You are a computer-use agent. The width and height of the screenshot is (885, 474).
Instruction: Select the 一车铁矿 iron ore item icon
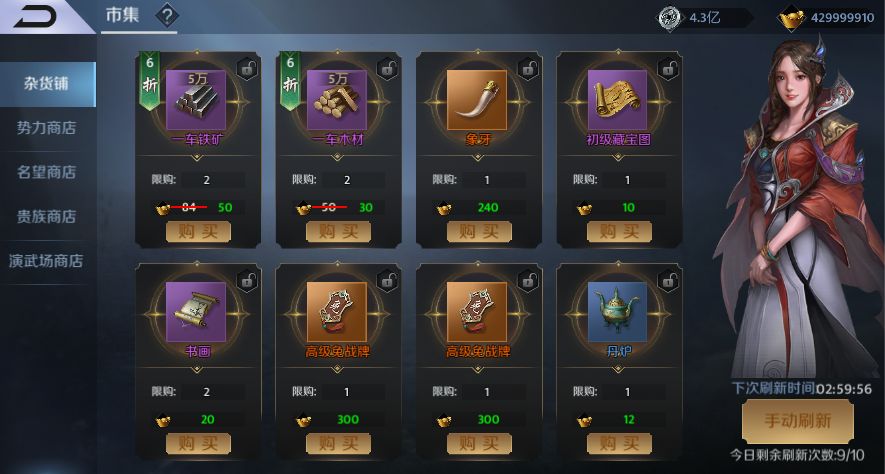point(196,100)
